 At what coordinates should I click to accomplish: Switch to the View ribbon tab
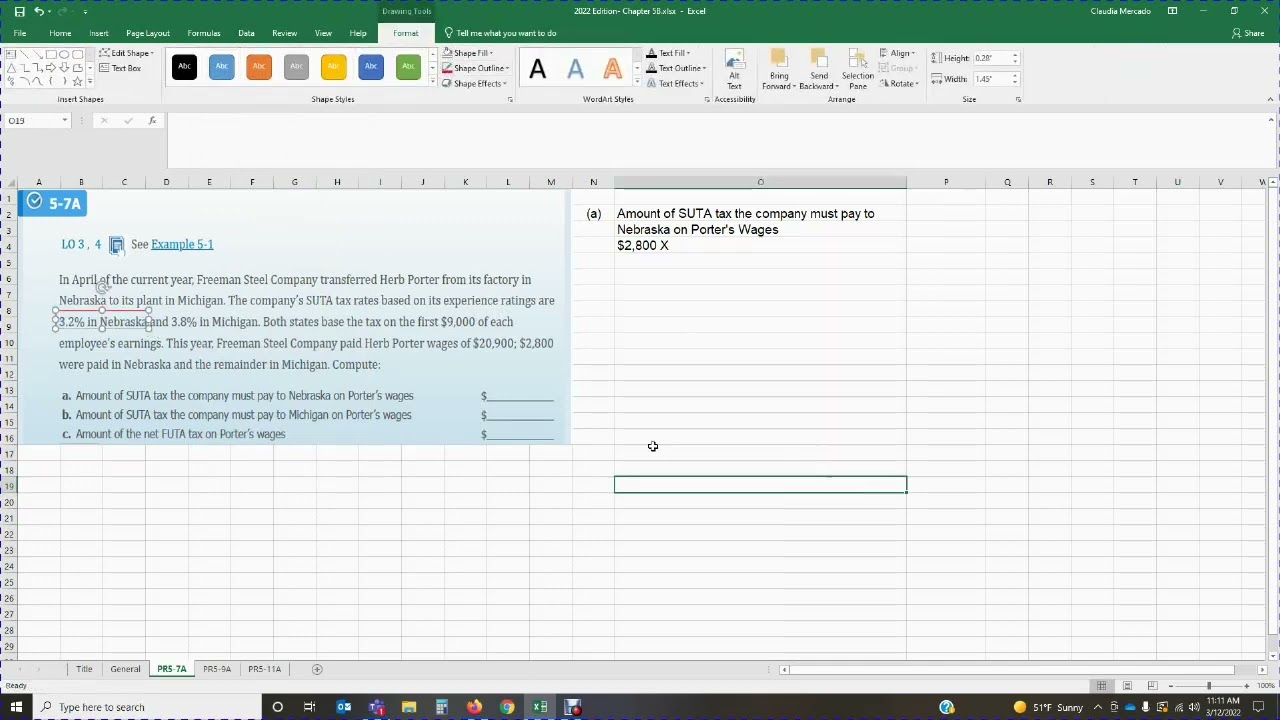coord(323,33)
